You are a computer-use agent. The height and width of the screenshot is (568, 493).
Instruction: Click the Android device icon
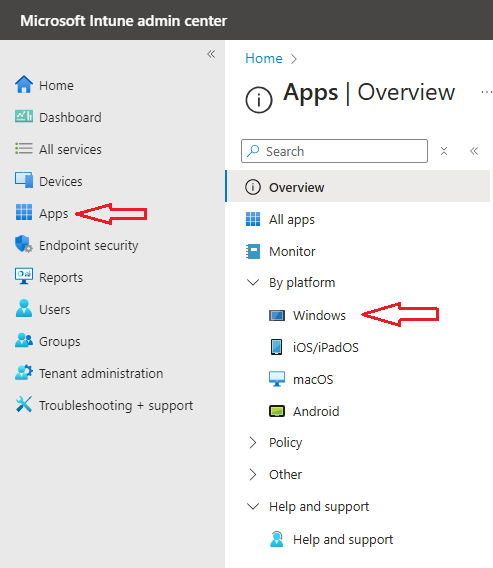(x=277, y=411)
